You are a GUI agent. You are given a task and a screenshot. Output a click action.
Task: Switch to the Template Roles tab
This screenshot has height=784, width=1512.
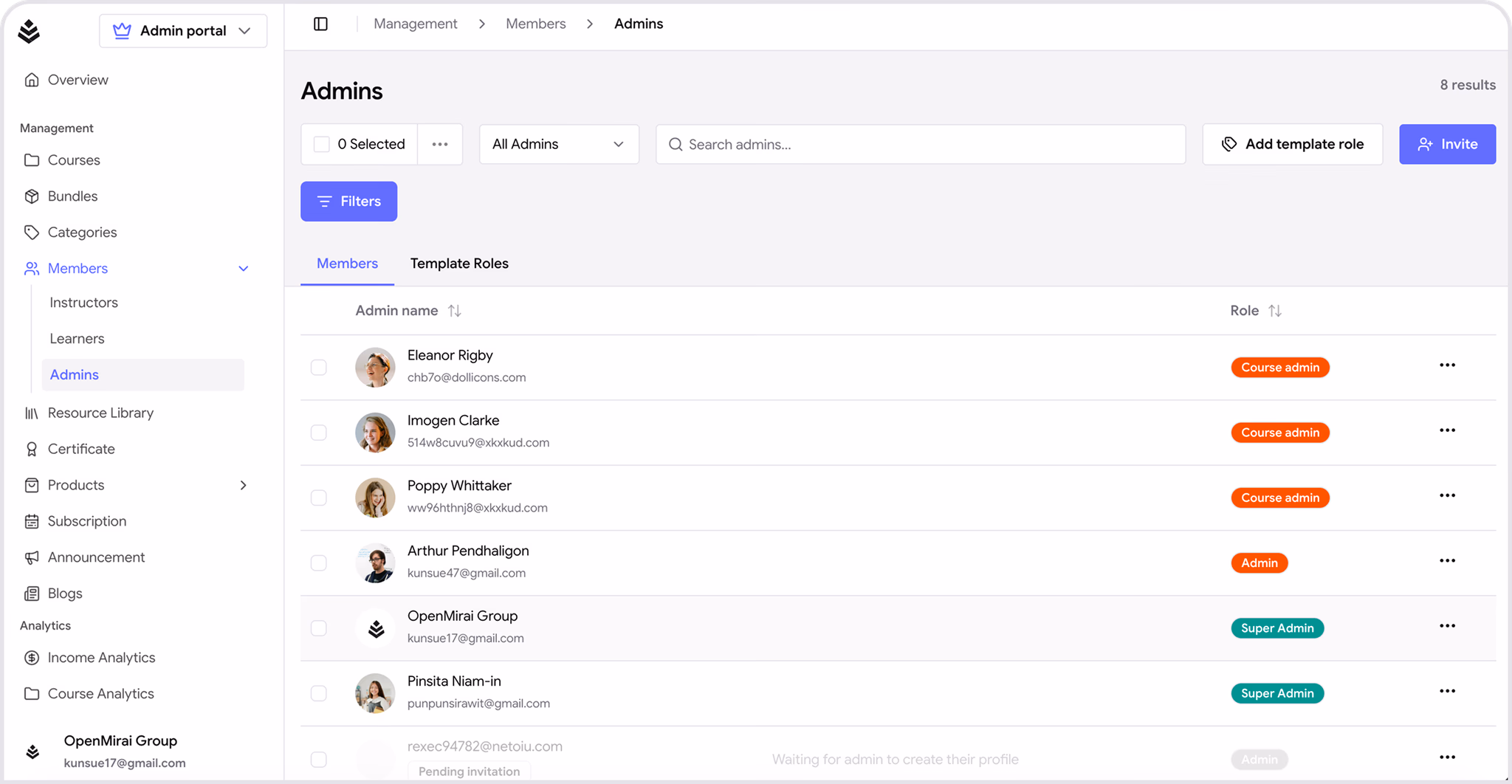point(459,264)
